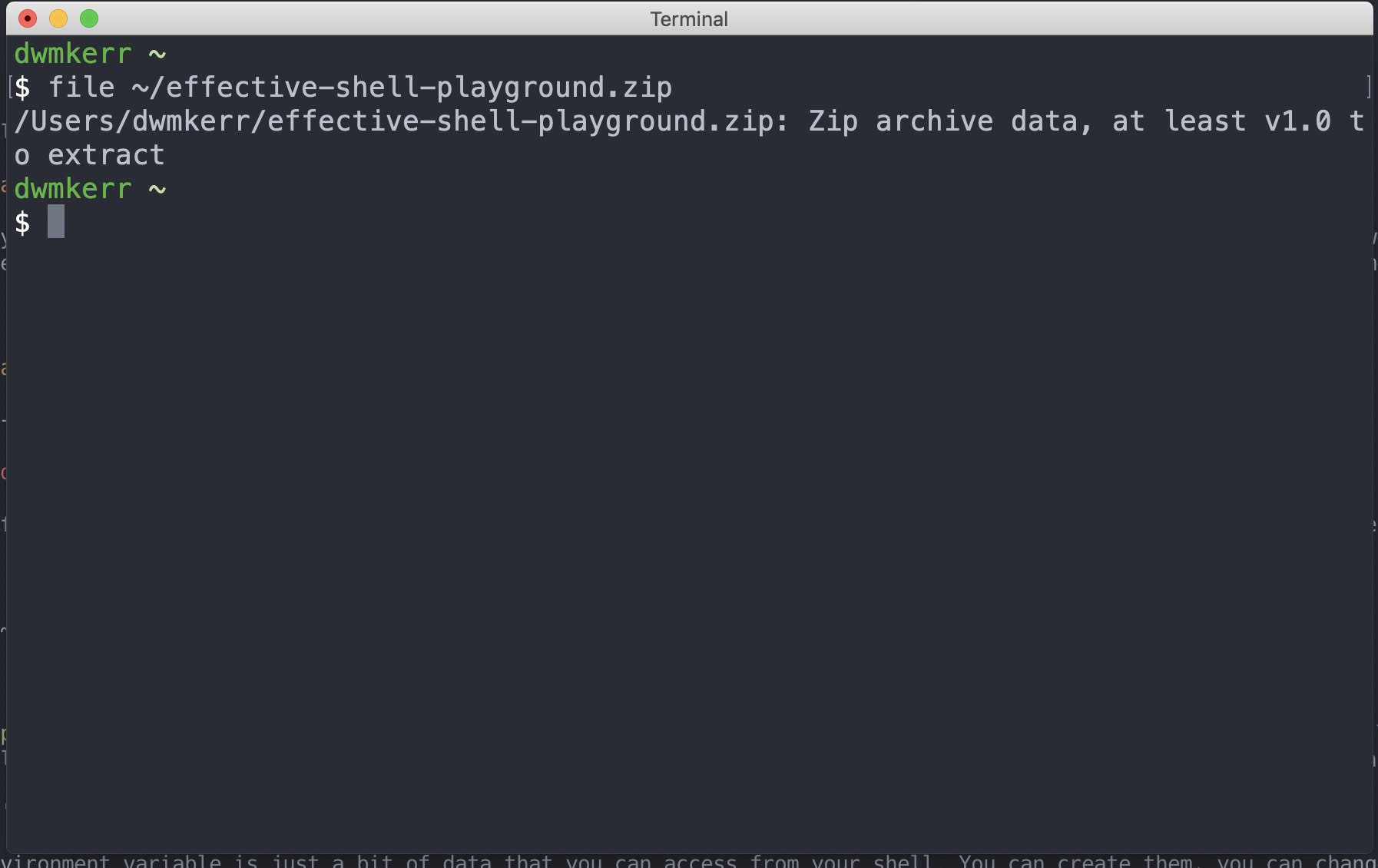
Task: Click the block cursor at the prompt
Action: tap(56, 222)
